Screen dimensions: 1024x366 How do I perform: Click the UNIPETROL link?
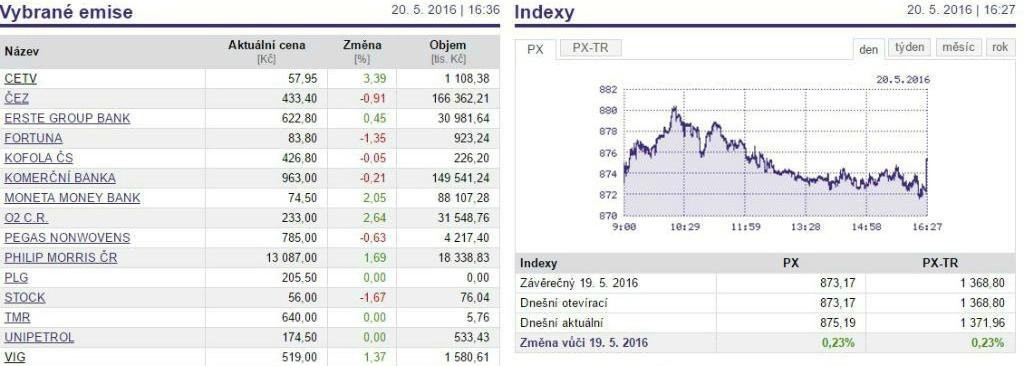pos(39,337)
